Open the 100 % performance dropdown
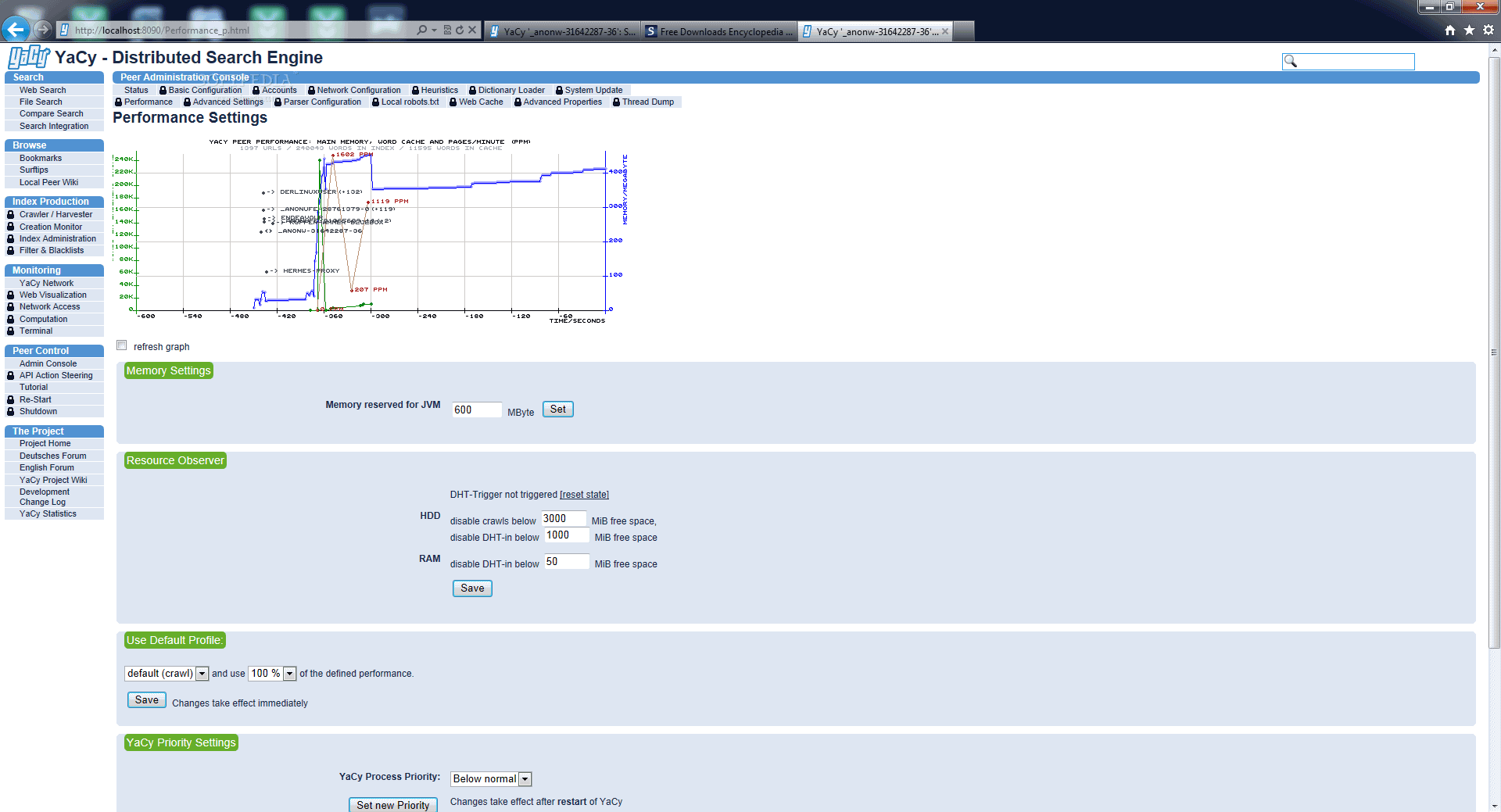This screenshot has width=1501, height=812. [272, 673]
